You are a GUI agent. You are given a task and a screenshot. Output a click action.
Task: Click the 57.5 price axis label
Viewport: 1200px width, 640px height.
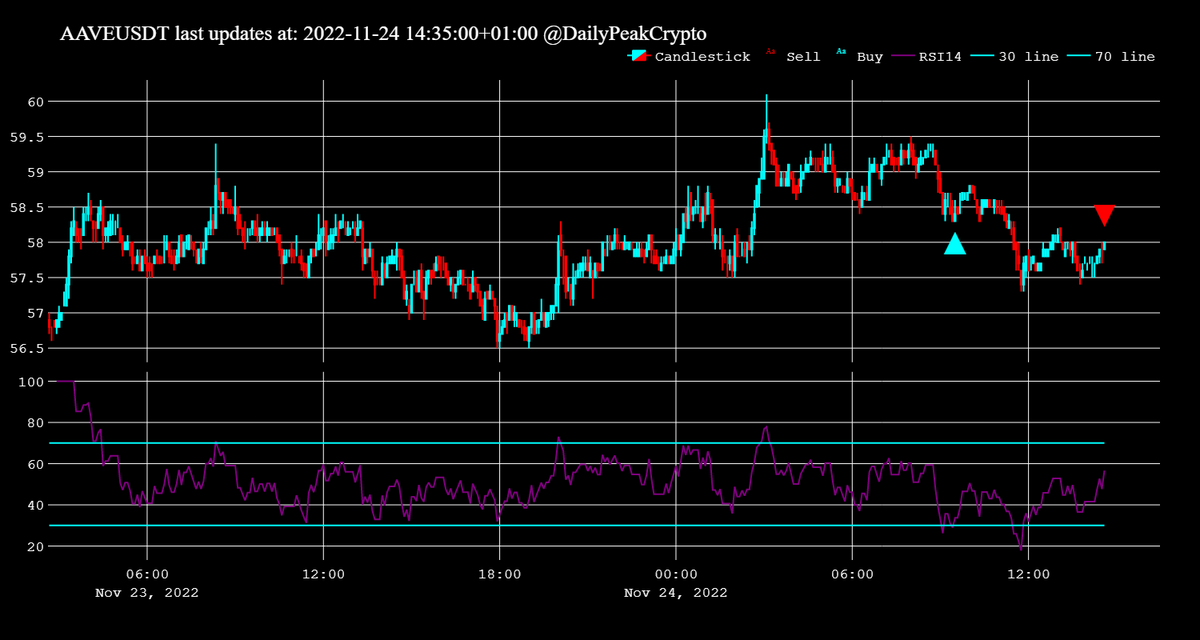26,278
